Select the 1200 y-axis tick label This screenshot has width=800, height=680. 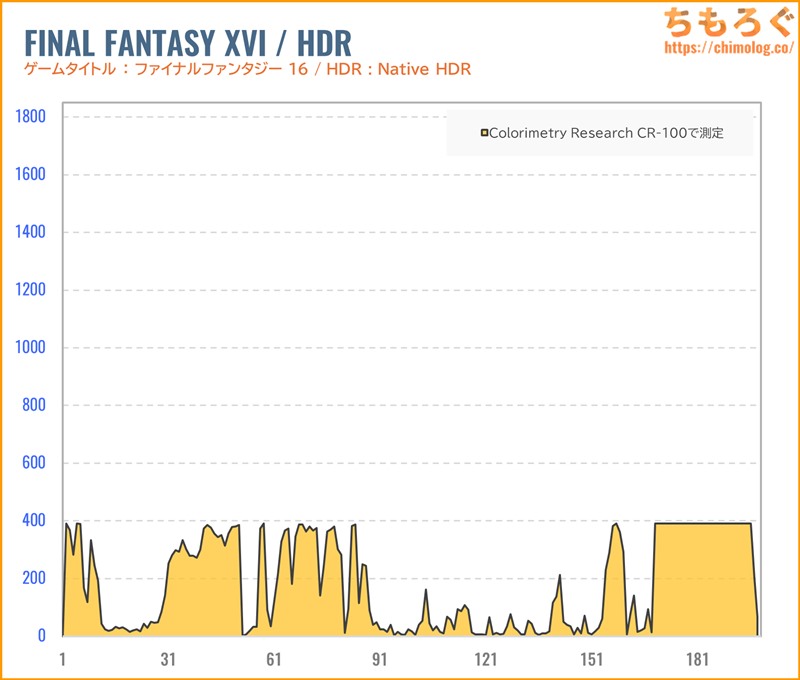[x=30, y=291]
